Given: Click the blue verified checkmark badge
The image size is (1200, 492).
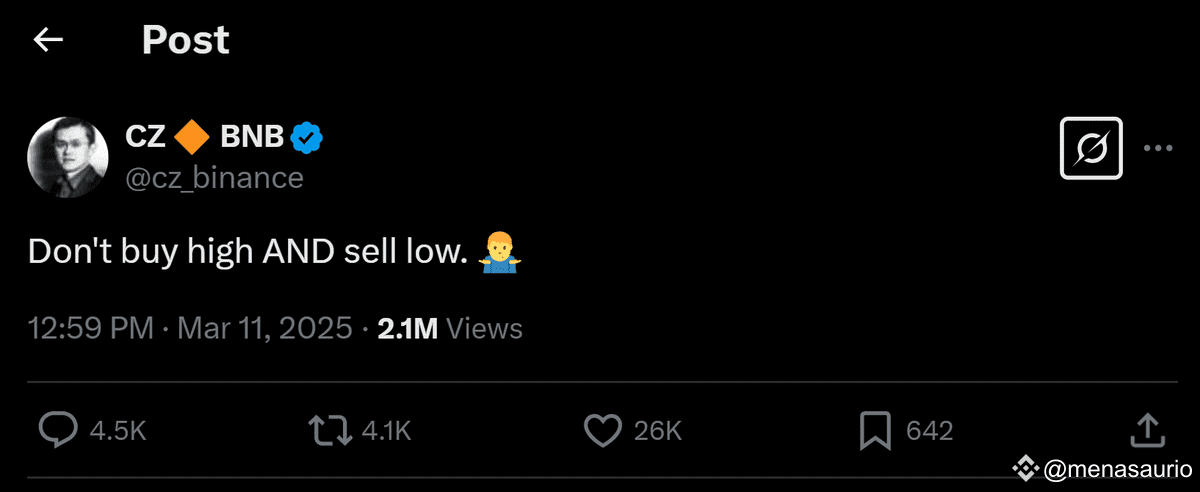Looking at the screenshot, I should pyautogui.click(x=306, y=138).
